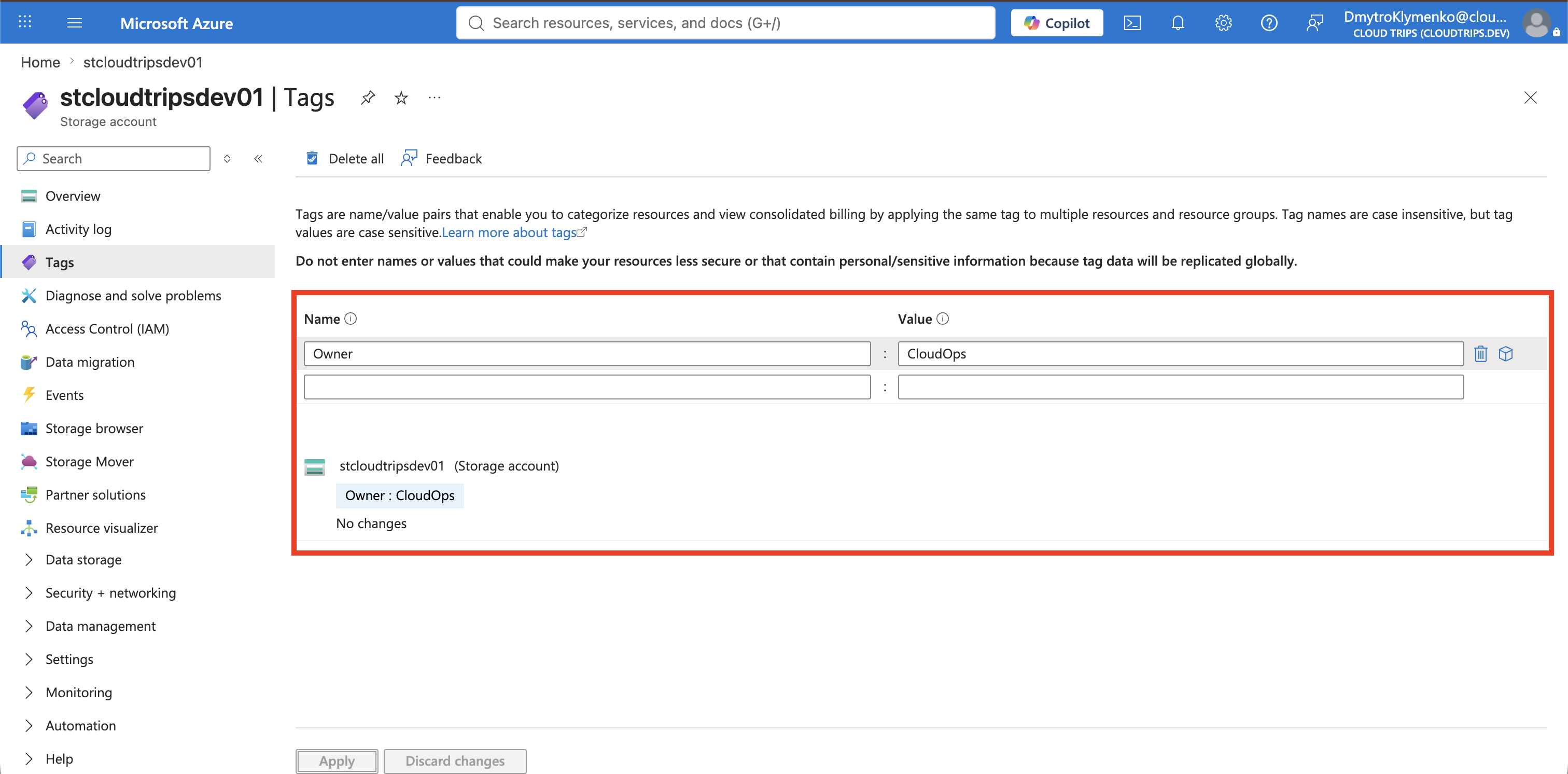
Task: Toggle the portal hamburger menu
Action: 74,22
